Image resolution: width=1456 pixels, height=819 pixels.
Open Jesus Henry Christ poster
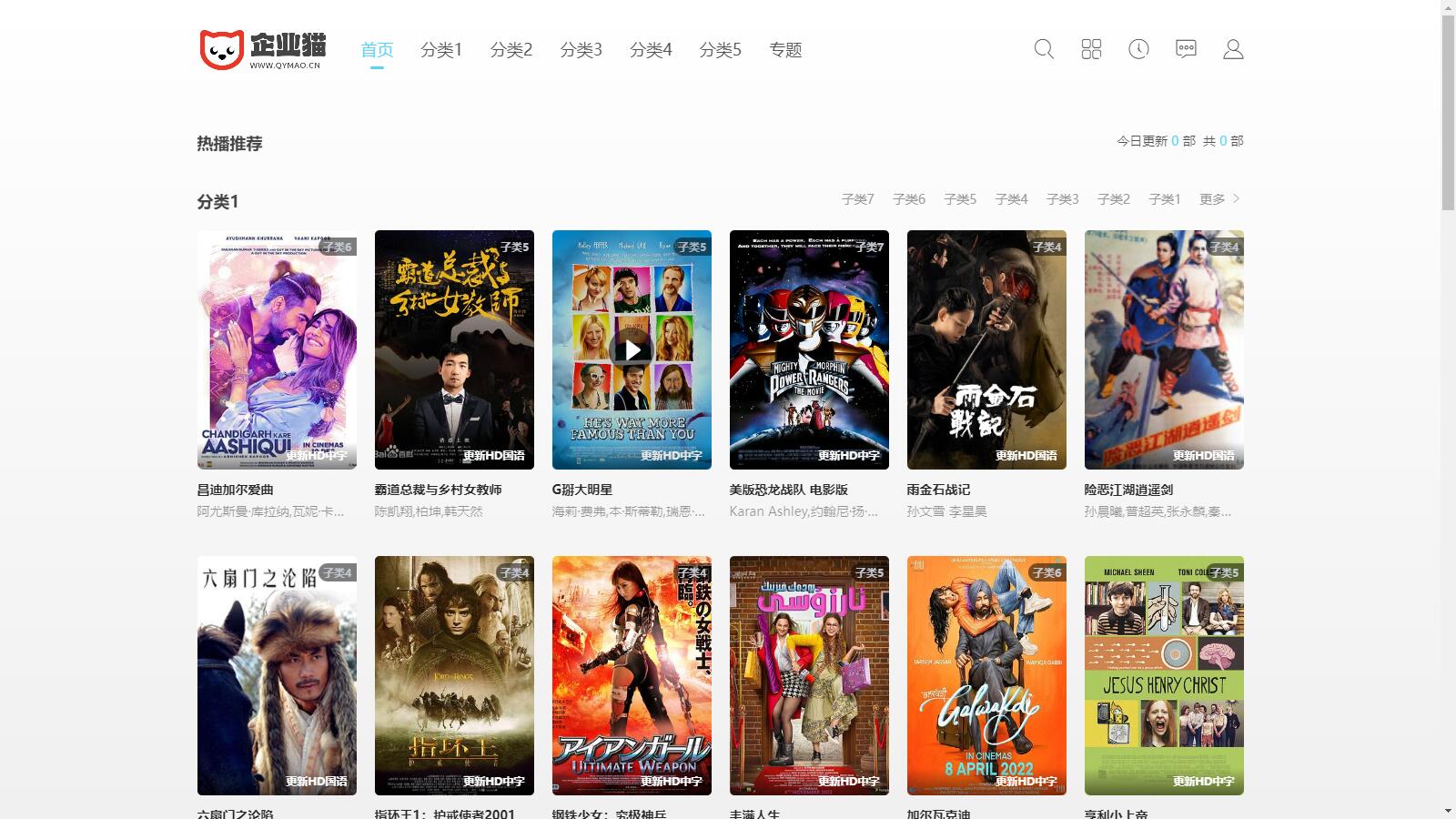[x=1164, y=675]
